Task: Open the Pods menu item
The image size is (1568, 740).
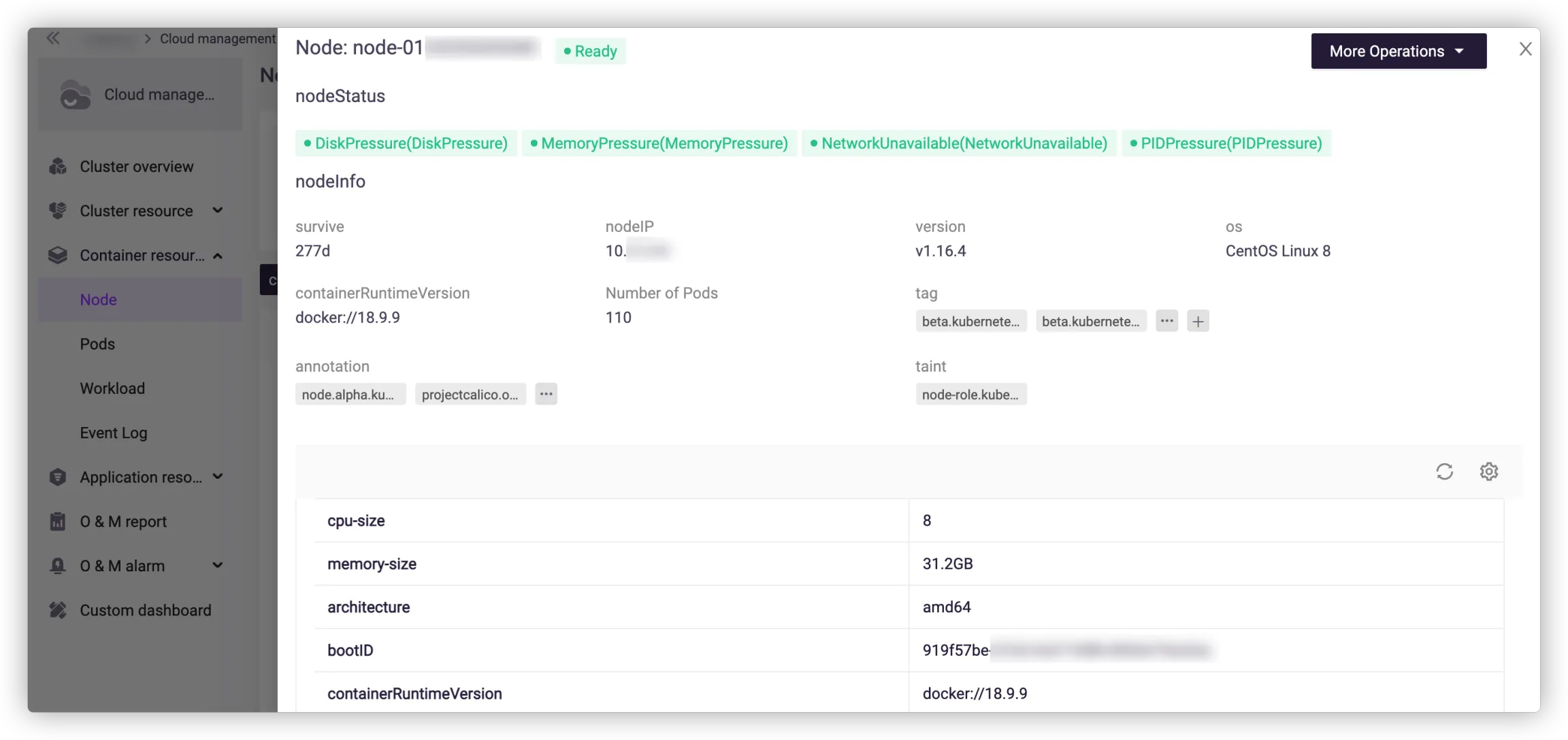Action: click(x=97, y=344)
